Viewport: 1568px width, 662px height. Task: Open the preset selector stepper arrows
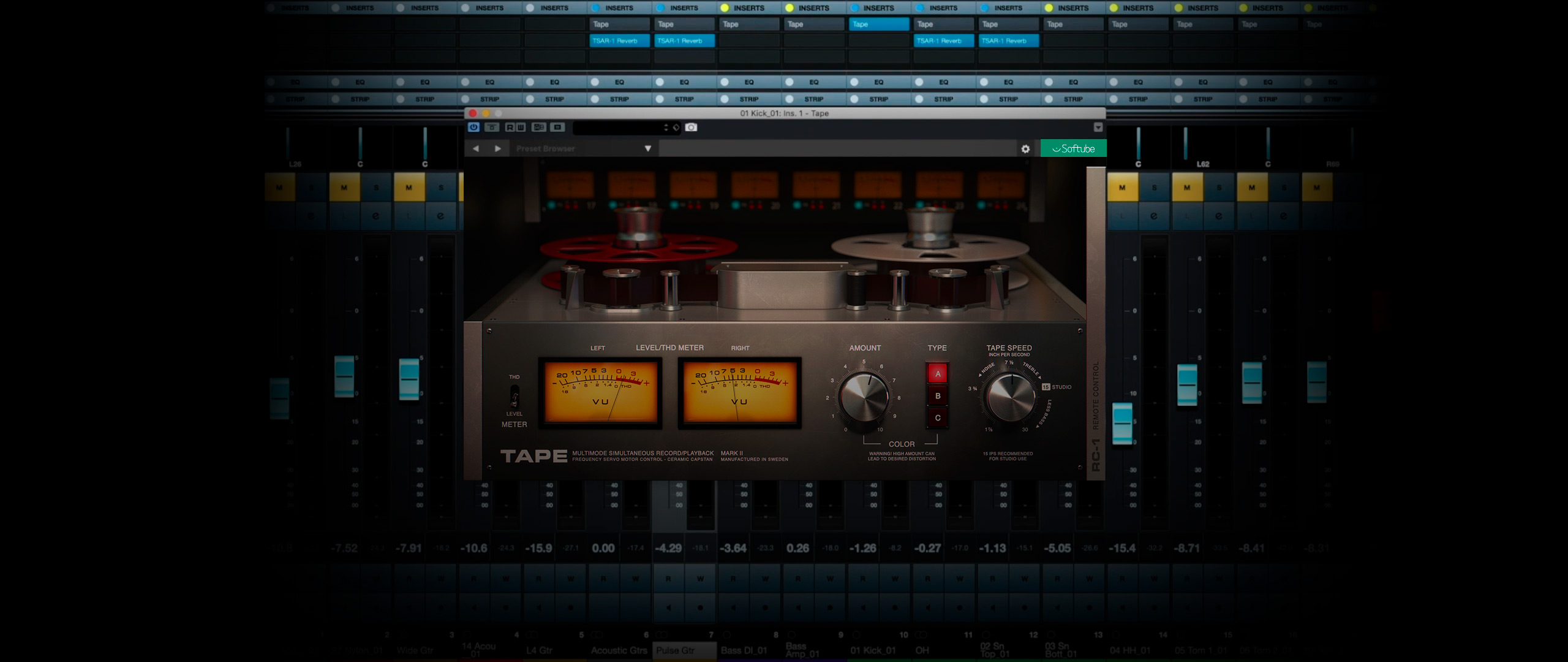point(666,127)
